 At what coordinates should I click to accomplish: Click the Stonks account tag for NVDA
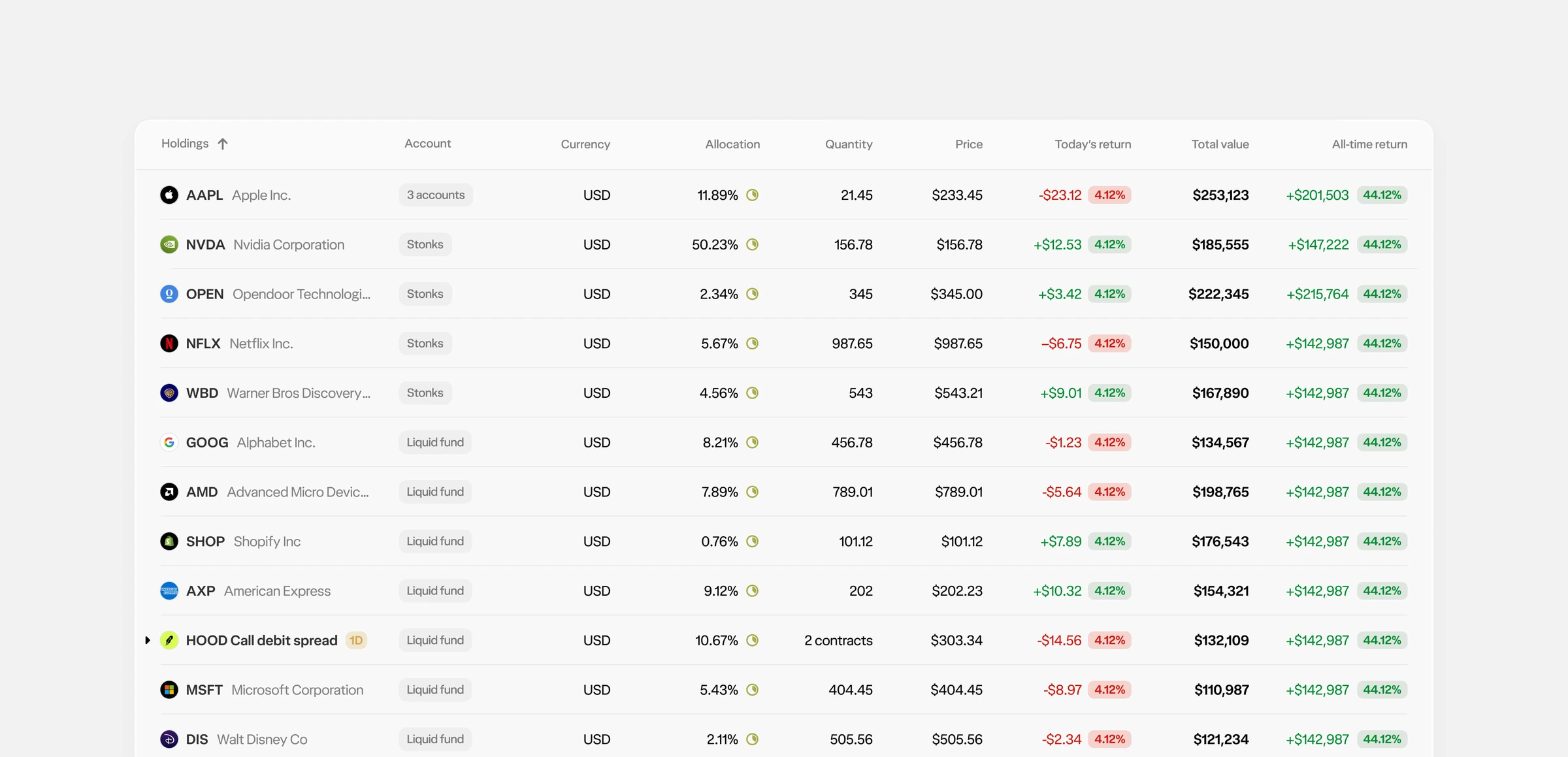[x=425, y=244]
